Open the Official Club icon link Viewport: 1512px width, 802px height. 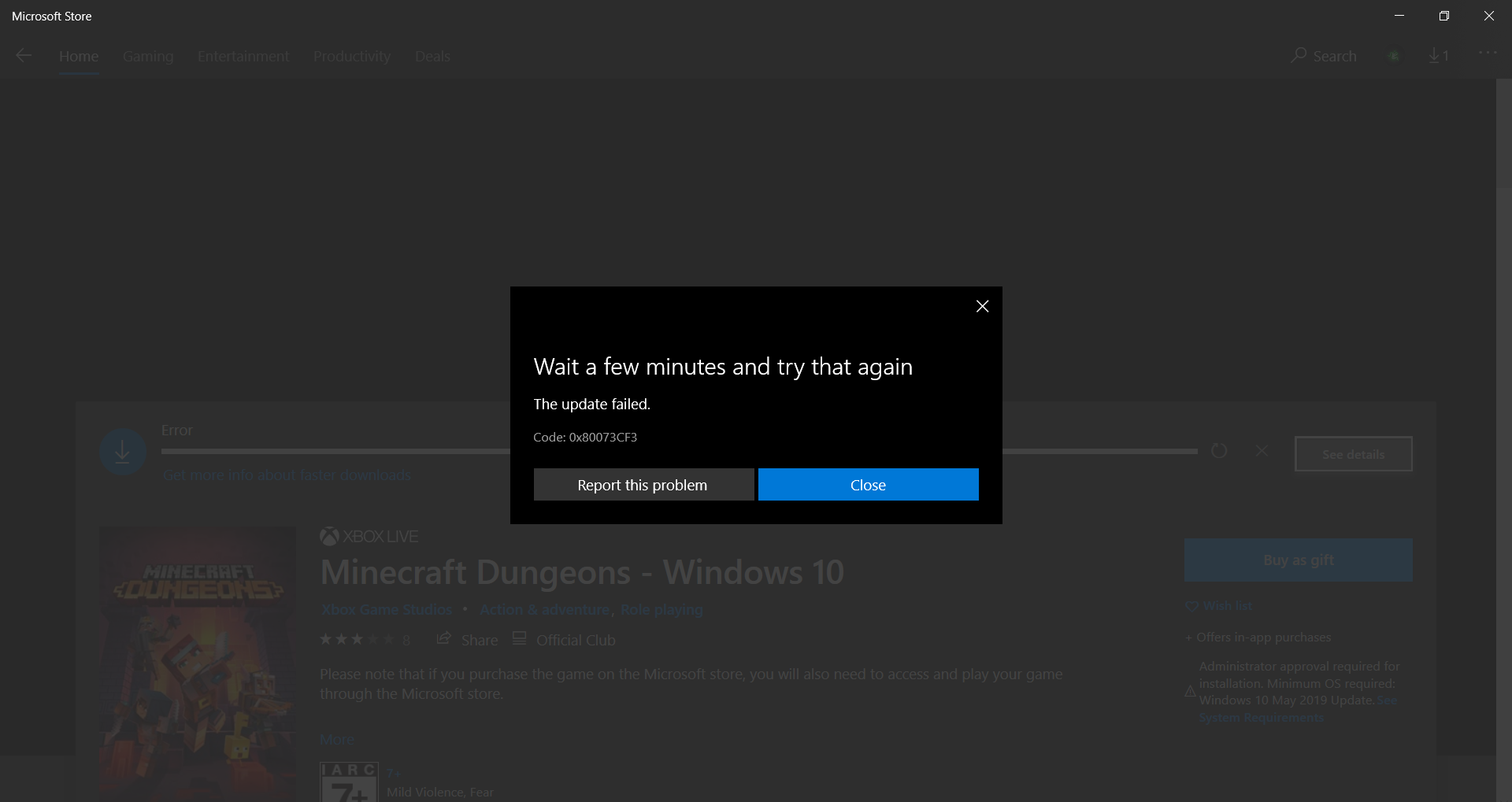pos(520,638)
